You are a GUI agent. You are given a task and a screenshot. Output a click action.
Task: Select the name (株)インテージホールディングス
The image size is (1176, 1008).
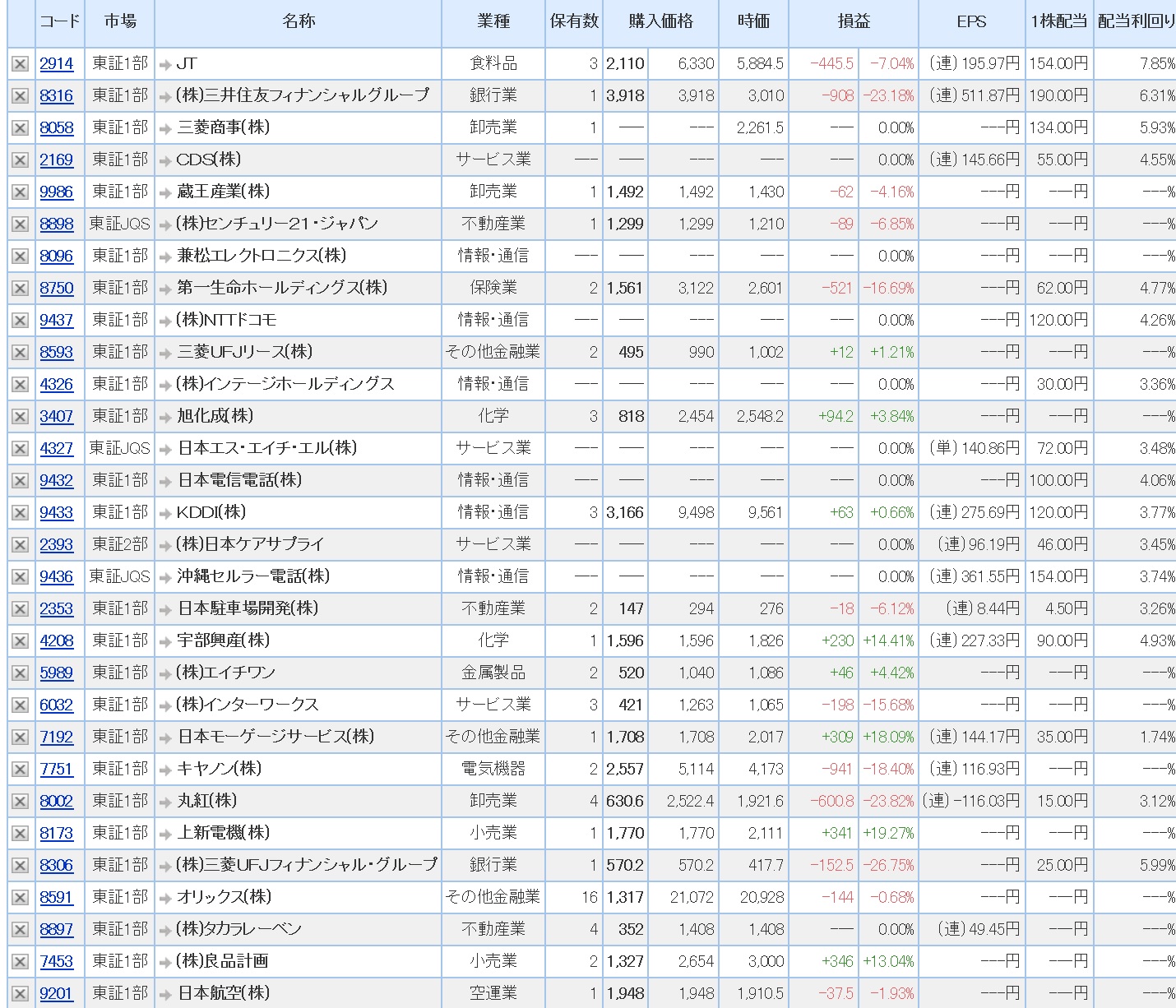click(x=285, y=384)
